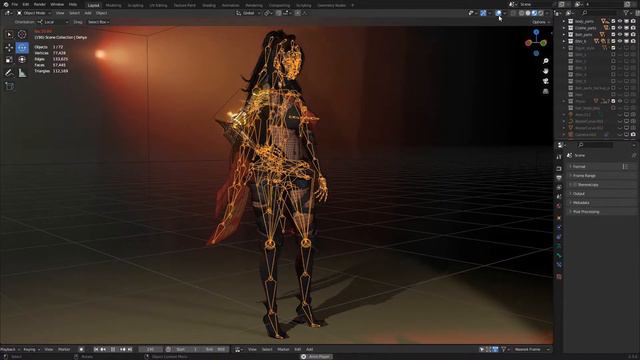The image size is (640, 360).
Task: Click the viewport pan hand icon
Action: coord(546,71)
